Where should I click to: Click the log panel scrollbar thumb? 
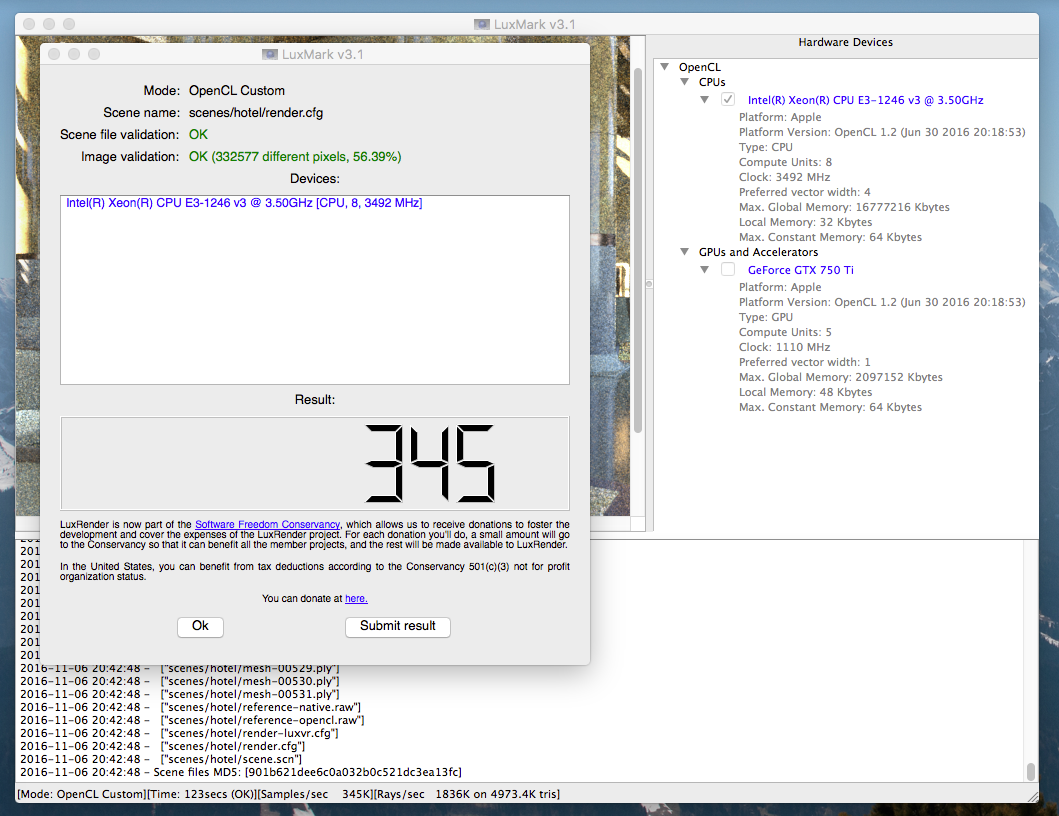click(x=1031, y=771)
